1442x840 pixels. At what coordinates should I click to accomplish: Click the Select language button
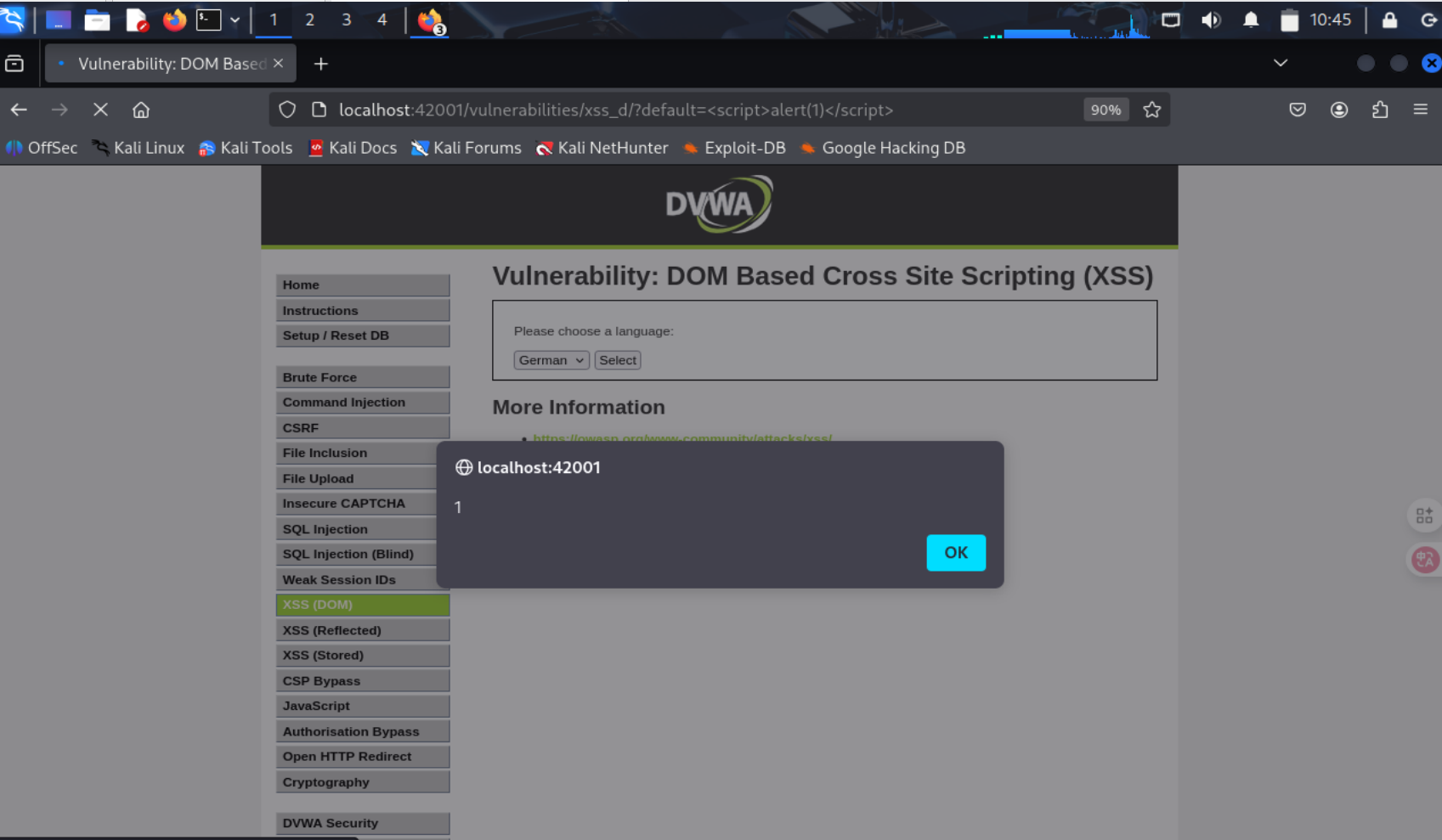(x=618, y=360)
